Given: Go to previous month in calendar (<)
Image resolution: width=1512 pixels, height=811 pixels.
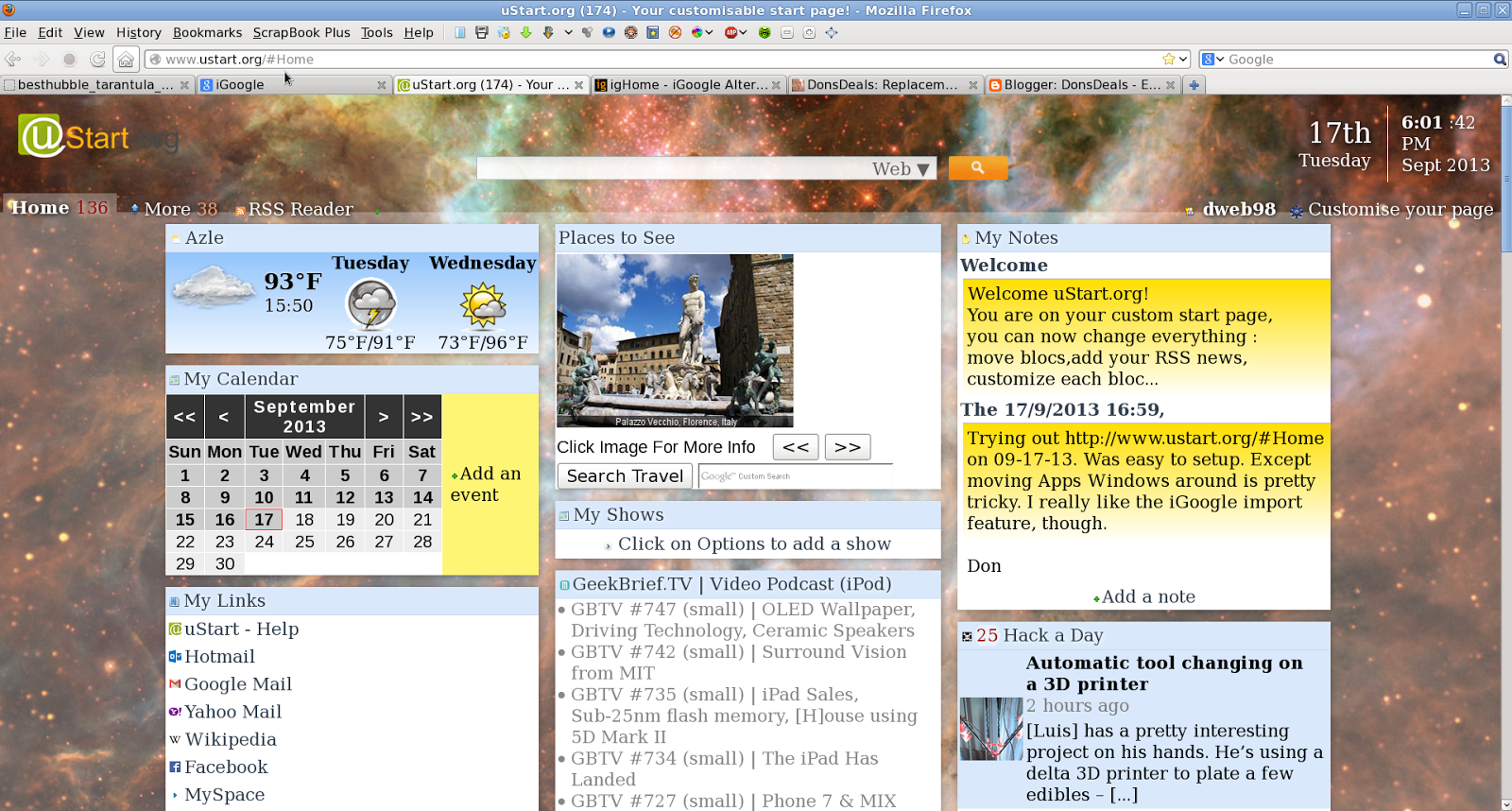Looking at the screenshot, I should [224, 417].
